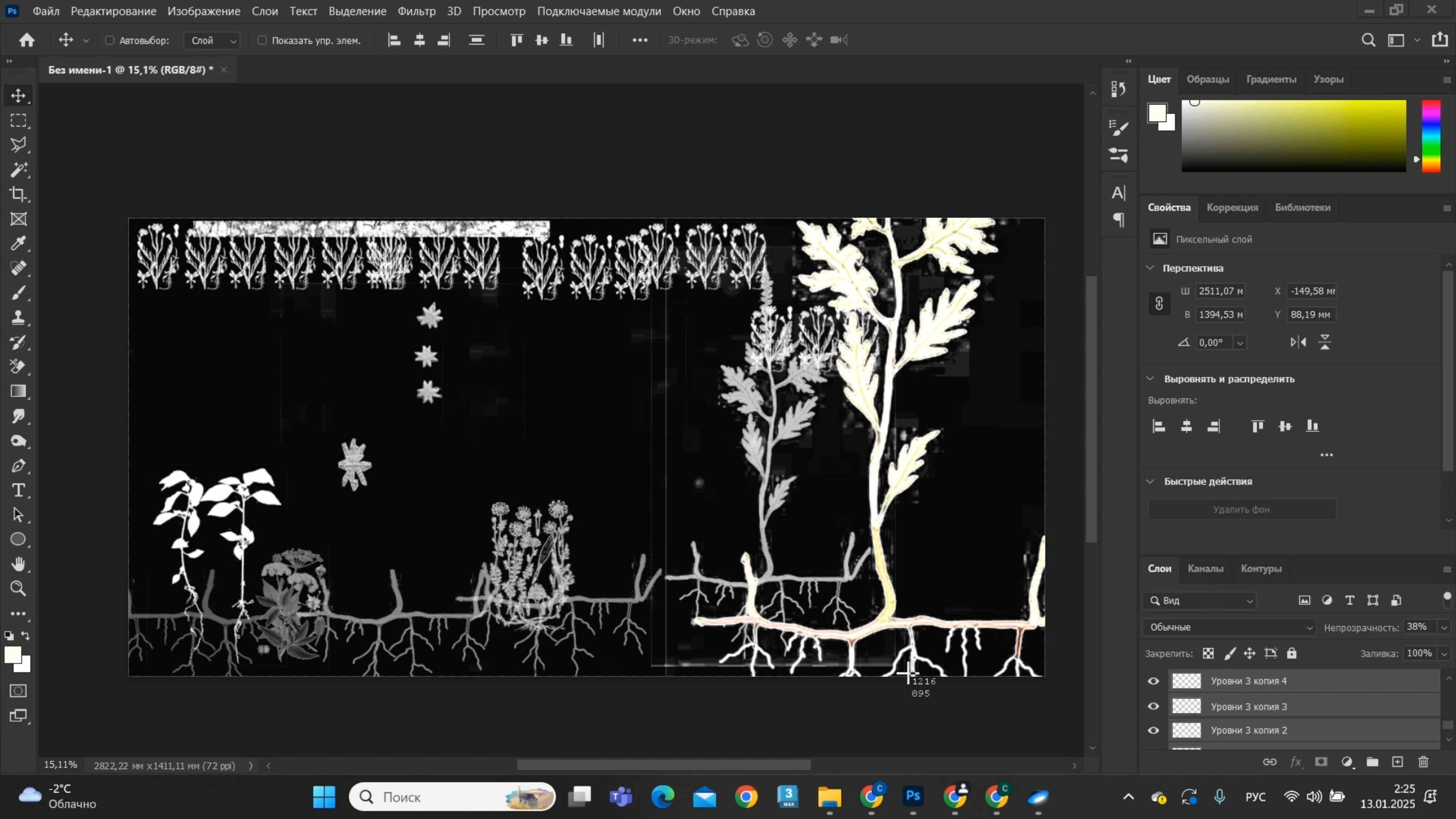Click the delete layer trash icon
This screenshot has width=1456, height=819.
coord(1423,762)
